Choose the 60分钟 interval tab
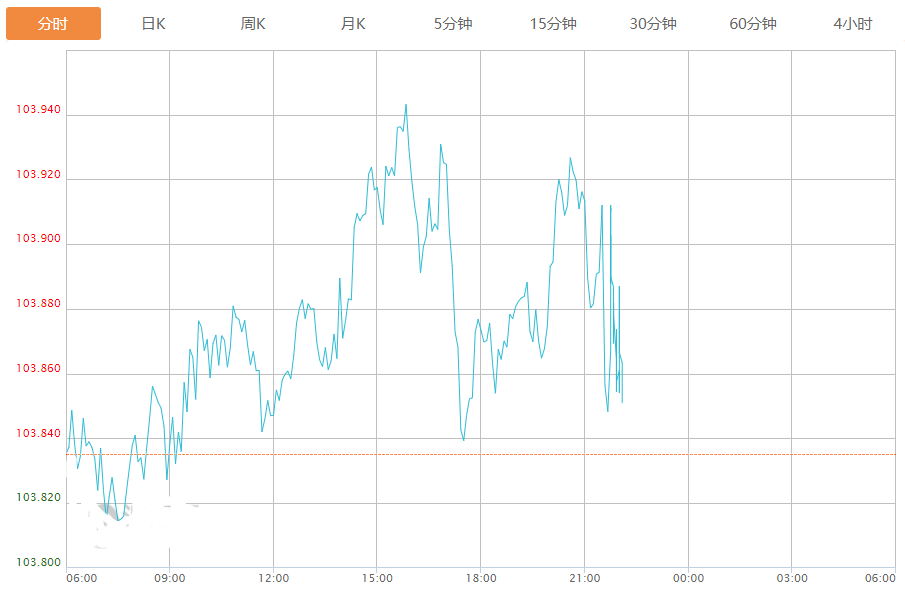 [x=753, y=24]
